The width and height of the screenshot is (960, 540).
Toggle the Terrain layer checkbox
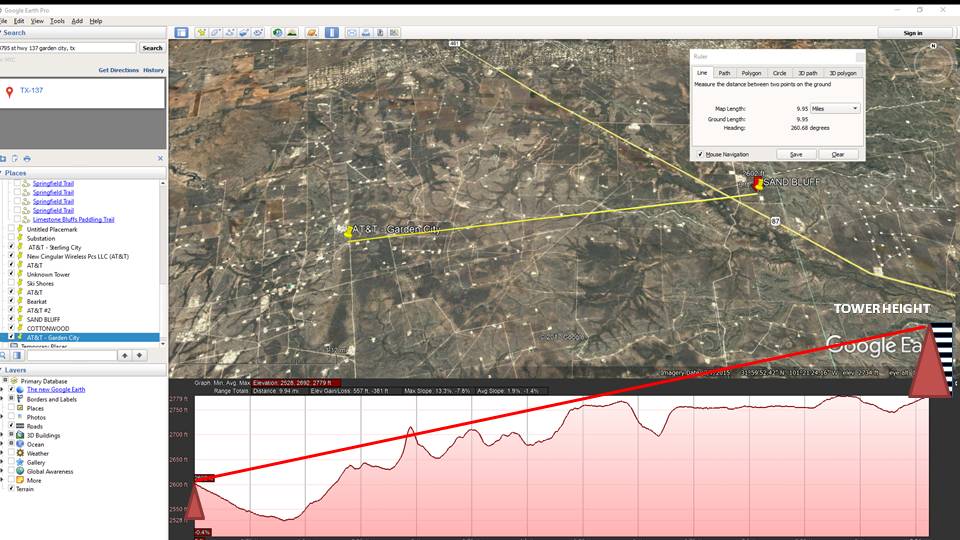click(11, 489)
